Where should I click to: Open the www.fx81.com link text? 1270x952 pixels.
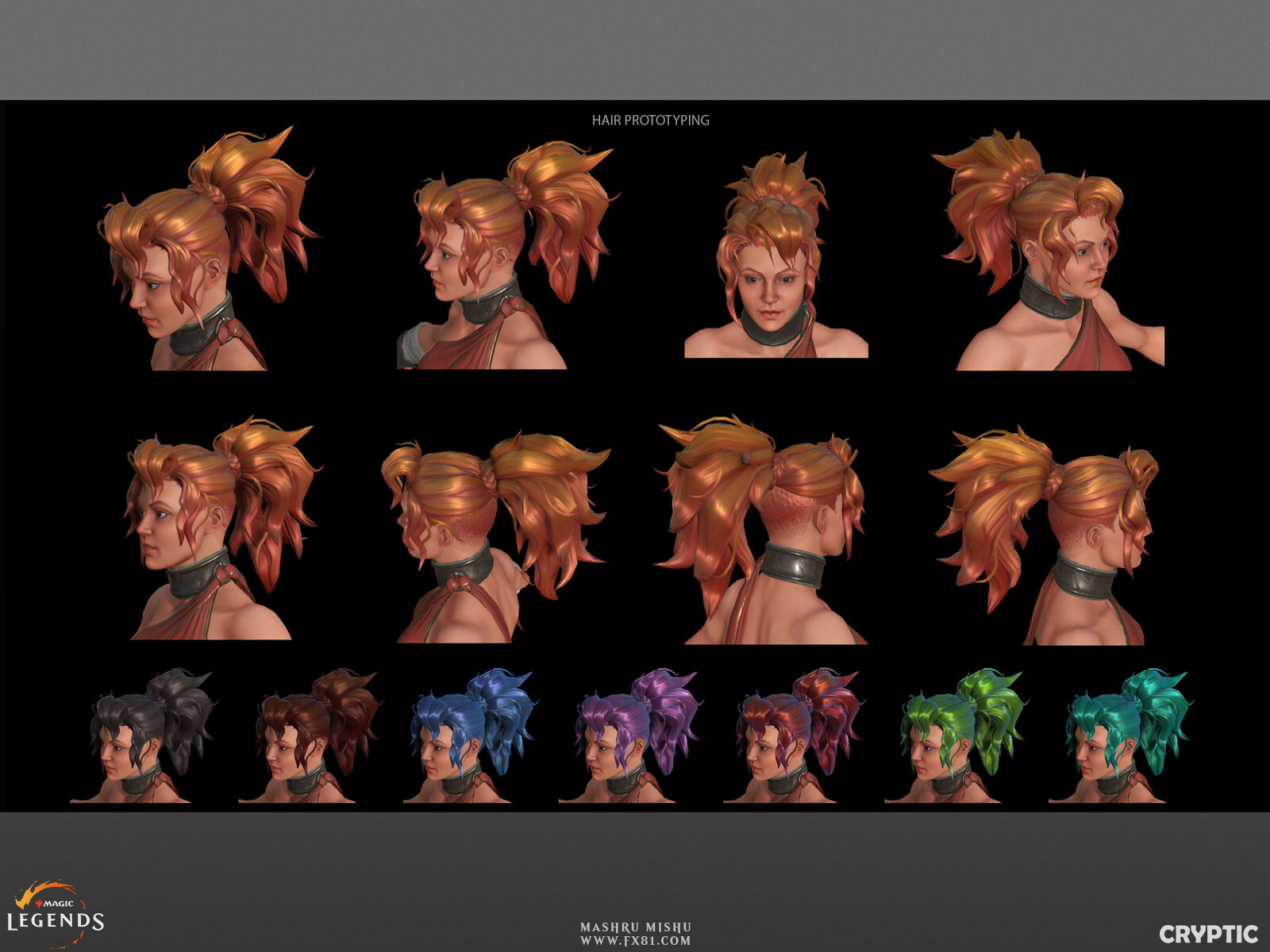tap(635, 941)
